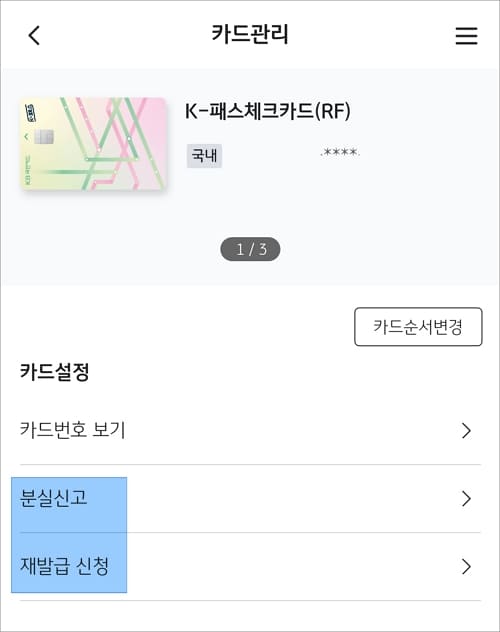Click the subway line pattern on card
Image resolution: width=500 pixels, height=632 pixels.
coord(115,143)
